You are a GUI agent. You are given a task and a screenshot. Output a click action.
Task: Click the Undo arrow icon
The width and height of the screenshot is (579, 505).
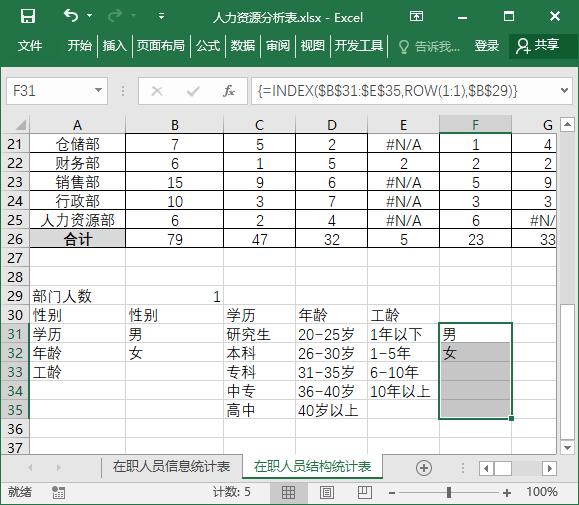[x=71, y=16]
